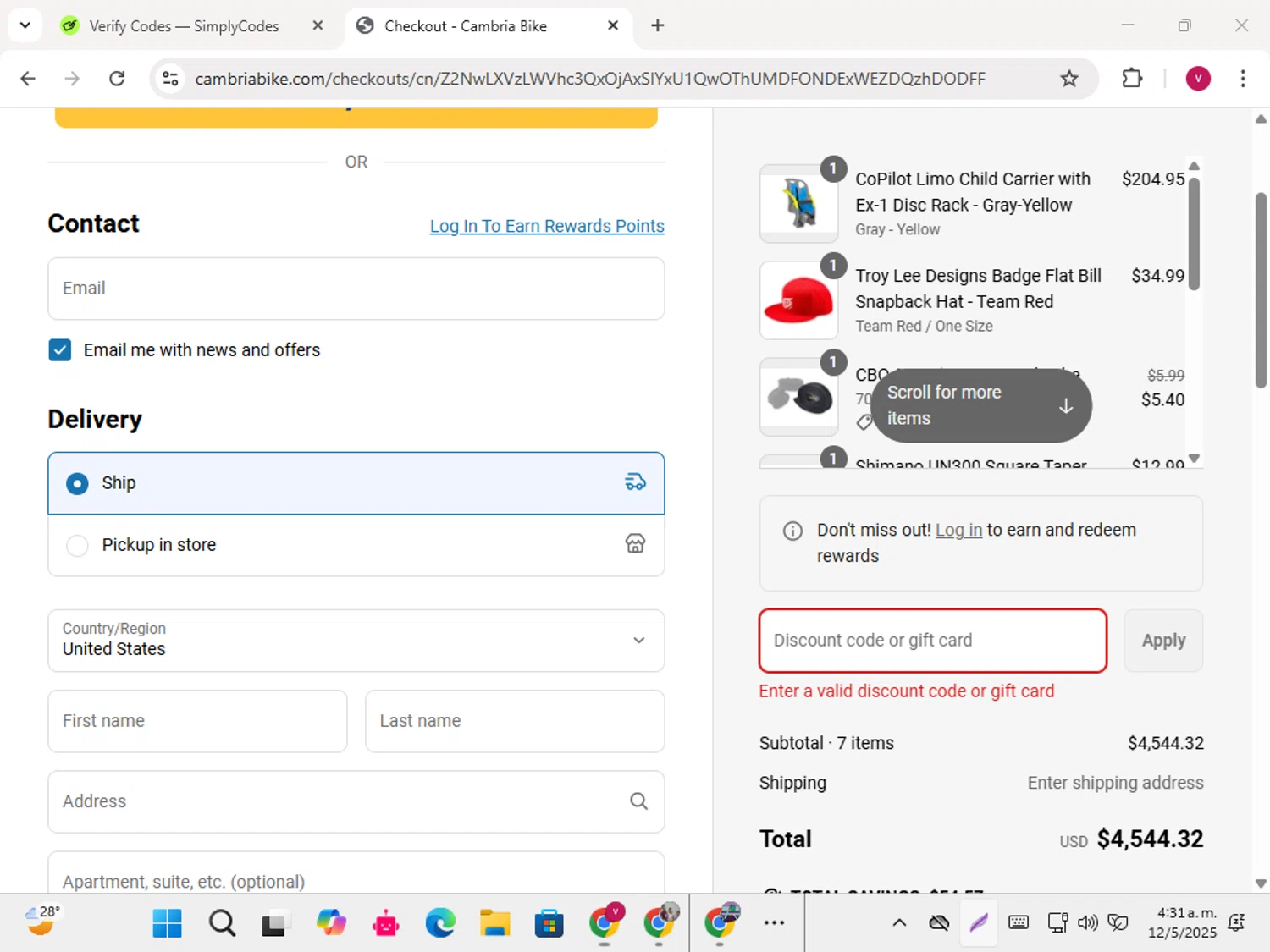Uncheck Email me with news and offers
The height and width of the screenshot is (952, 1270).
[60, 350]
